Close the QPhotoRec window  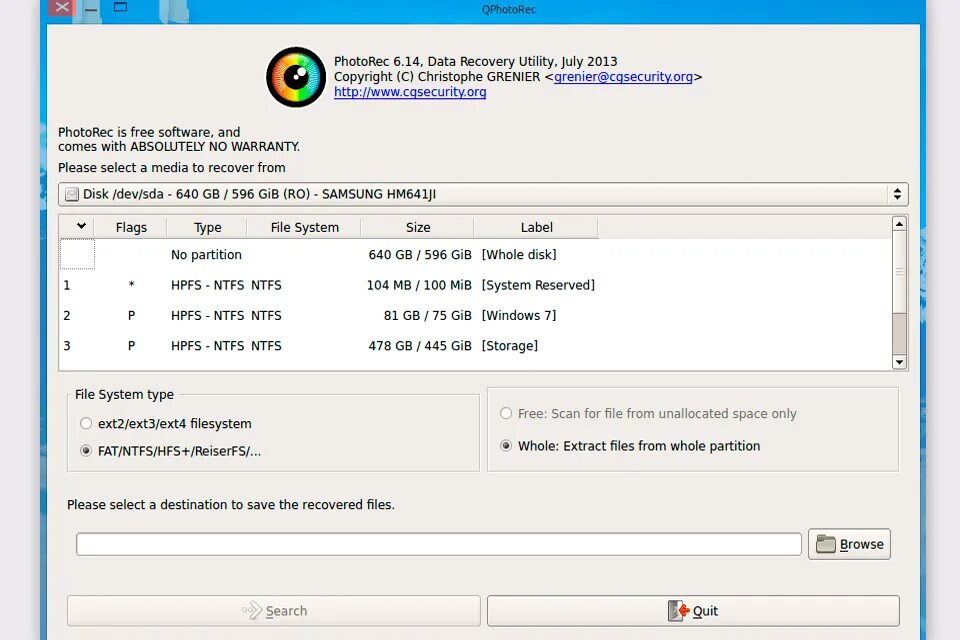[62, 7]
